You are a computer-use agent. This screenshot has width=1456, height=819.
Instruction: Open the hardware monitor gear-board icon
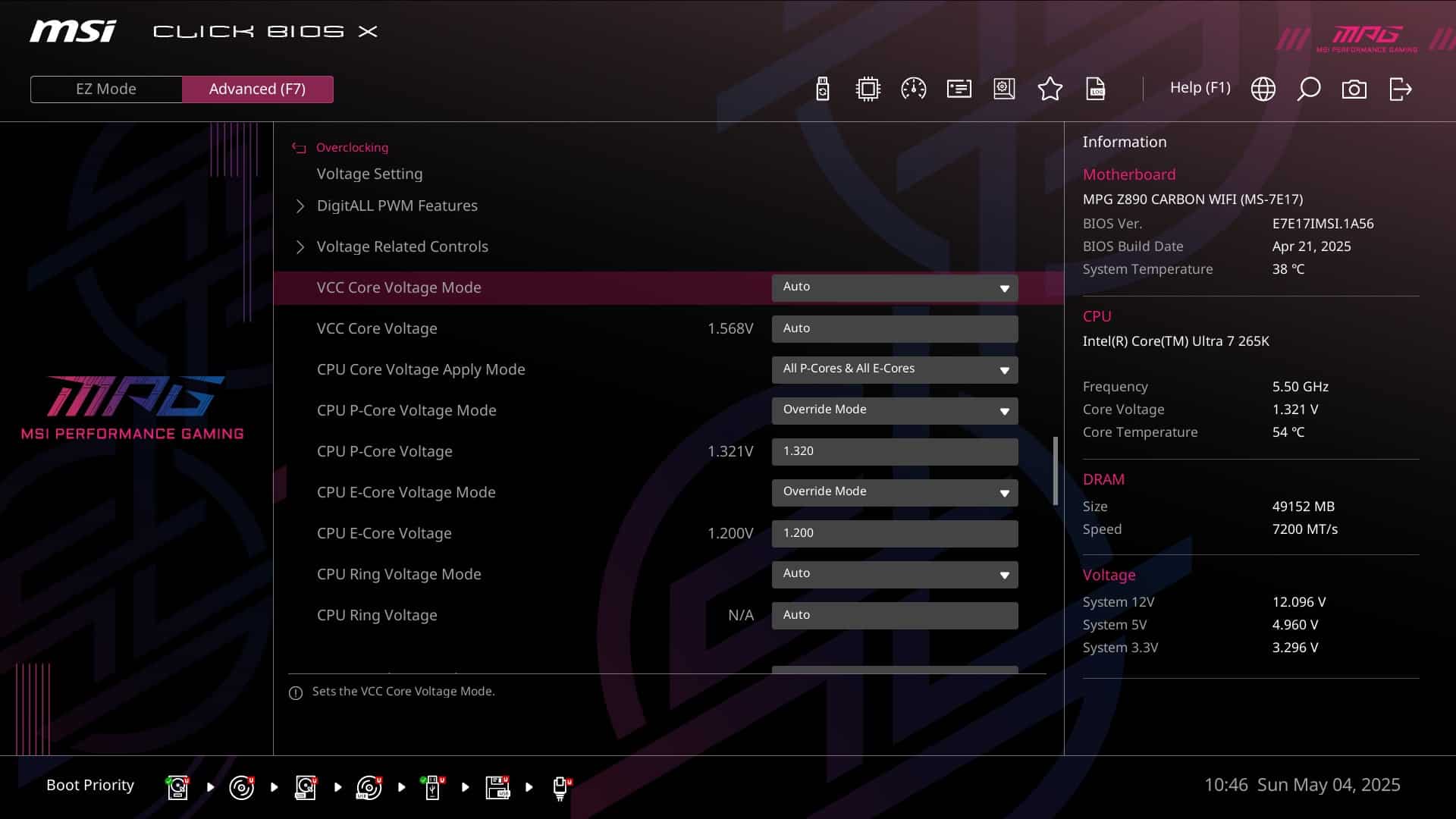pyautogui.click(x=1004, y=89)
